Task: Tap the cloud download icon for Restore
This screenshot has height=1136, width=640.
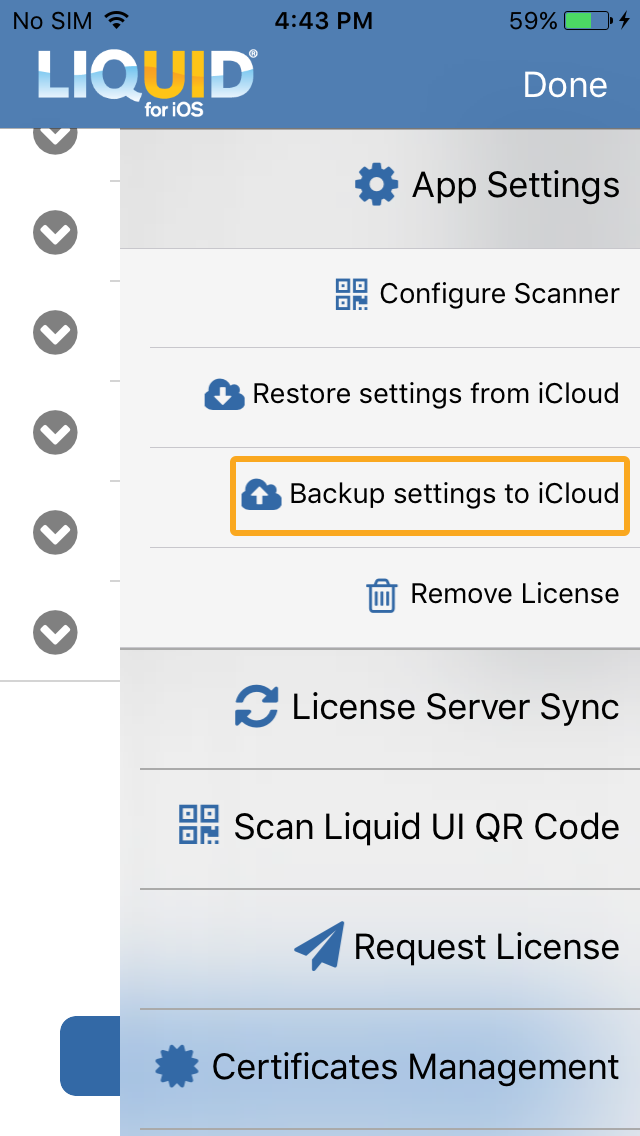Action: point(225,394)
